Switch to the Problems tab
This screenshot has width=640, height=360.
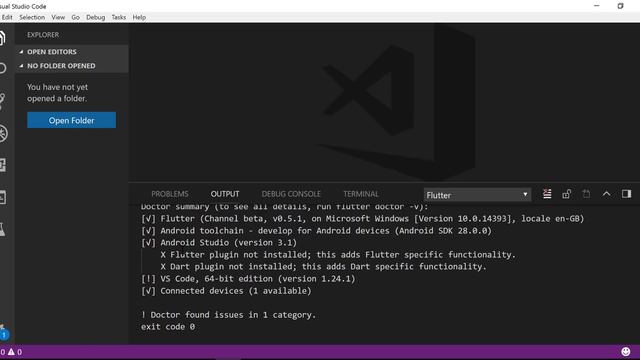(170, 194)
